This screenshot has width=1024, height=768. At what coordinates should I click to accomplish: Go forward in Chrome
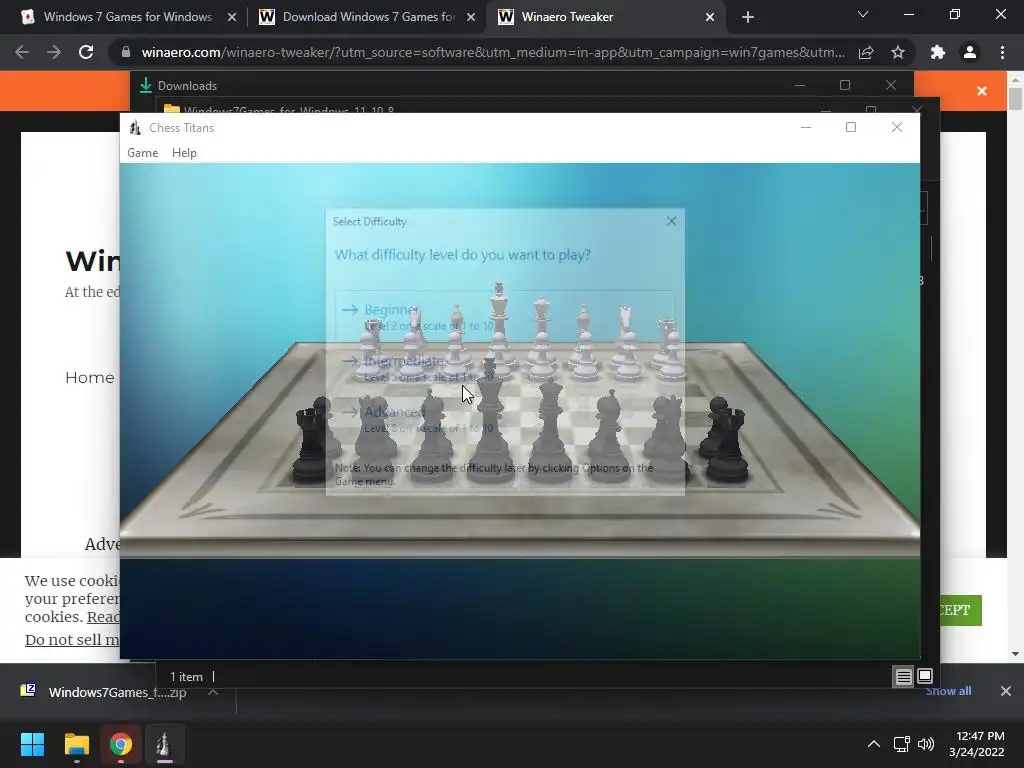tap(54, 52)
